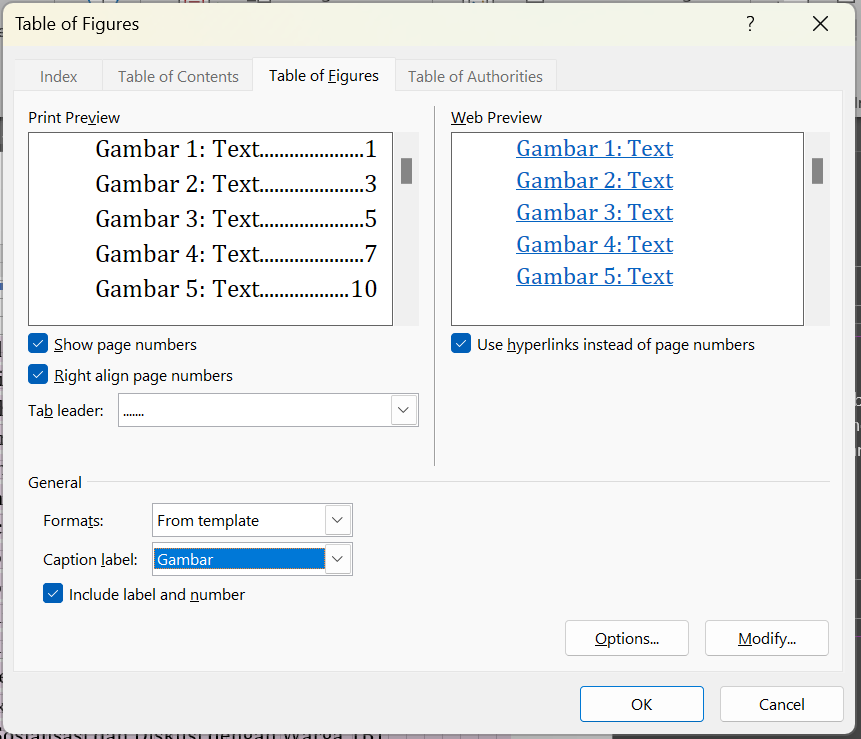
Task: Click the Help question mark icon
Action: coord(750,24)
